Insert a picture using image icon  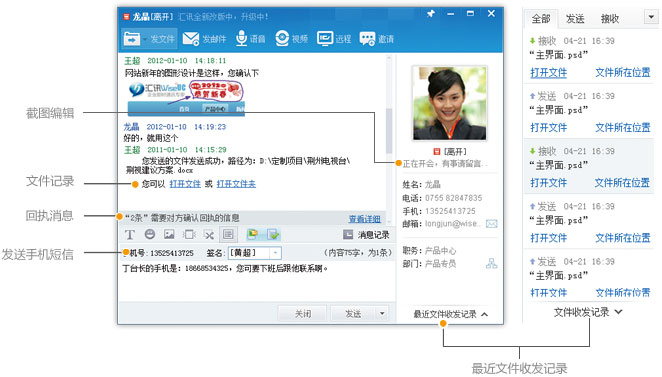click(x=169, y=234)
